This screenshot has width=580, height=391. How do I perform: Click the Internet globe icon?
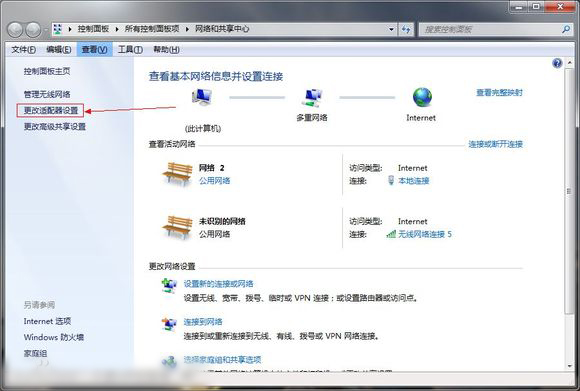click(422, 97)
